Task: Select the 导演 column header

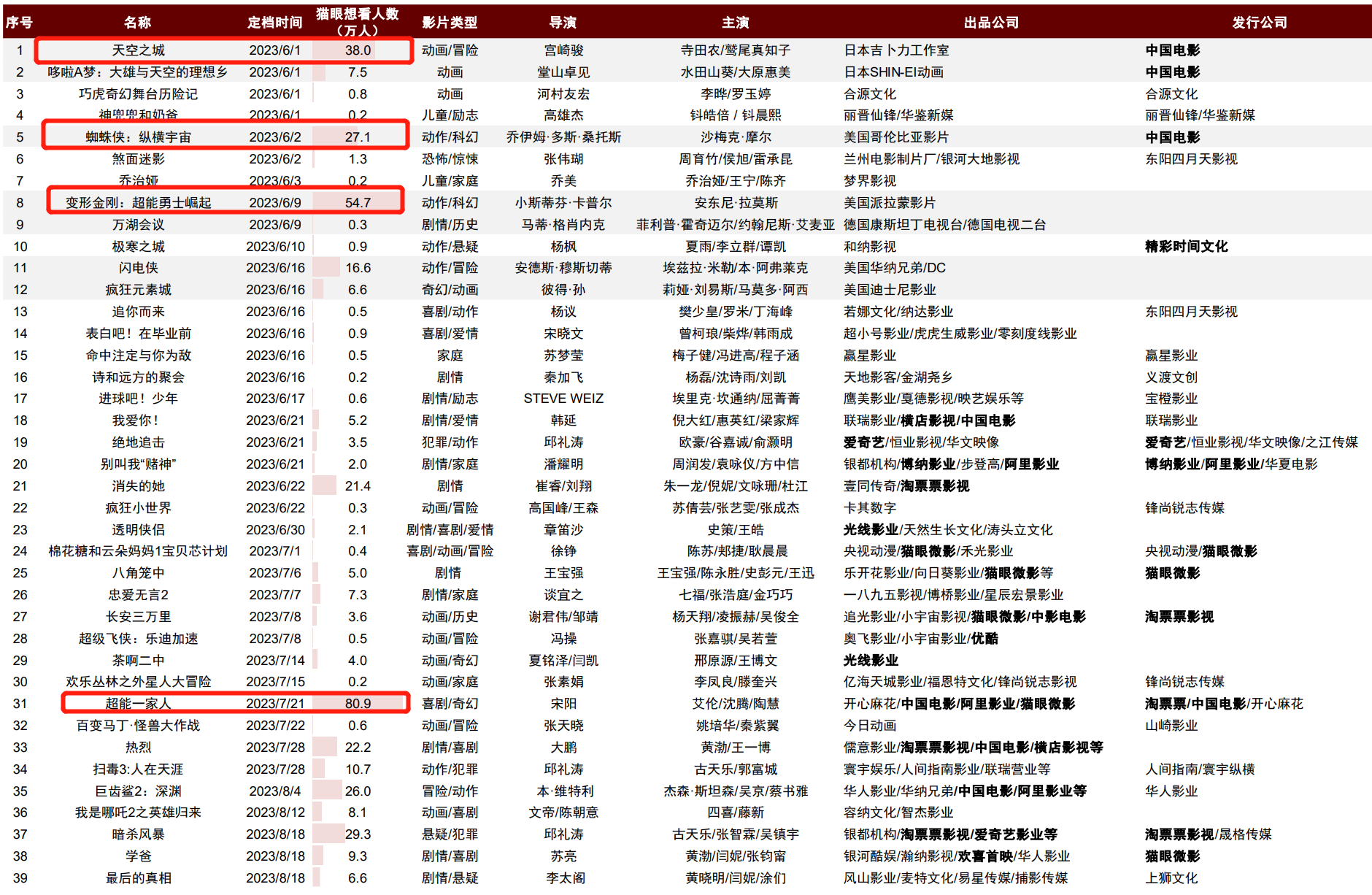Action: coord(563,23)
